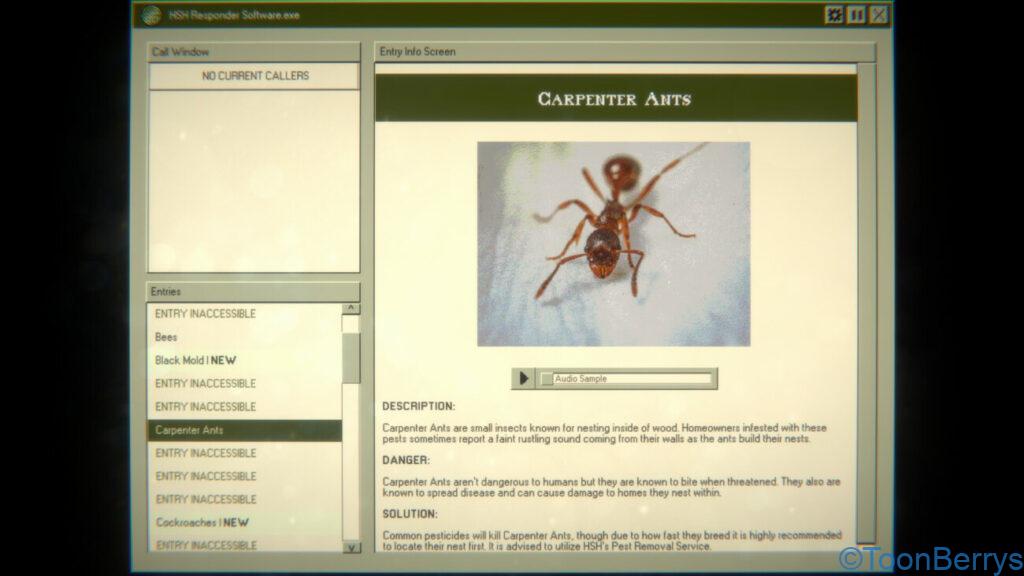Image resolution: width=1024 pixels, height=576 pixels.
Task: Click the HSH globe logo in title bar
Action: 152,15
